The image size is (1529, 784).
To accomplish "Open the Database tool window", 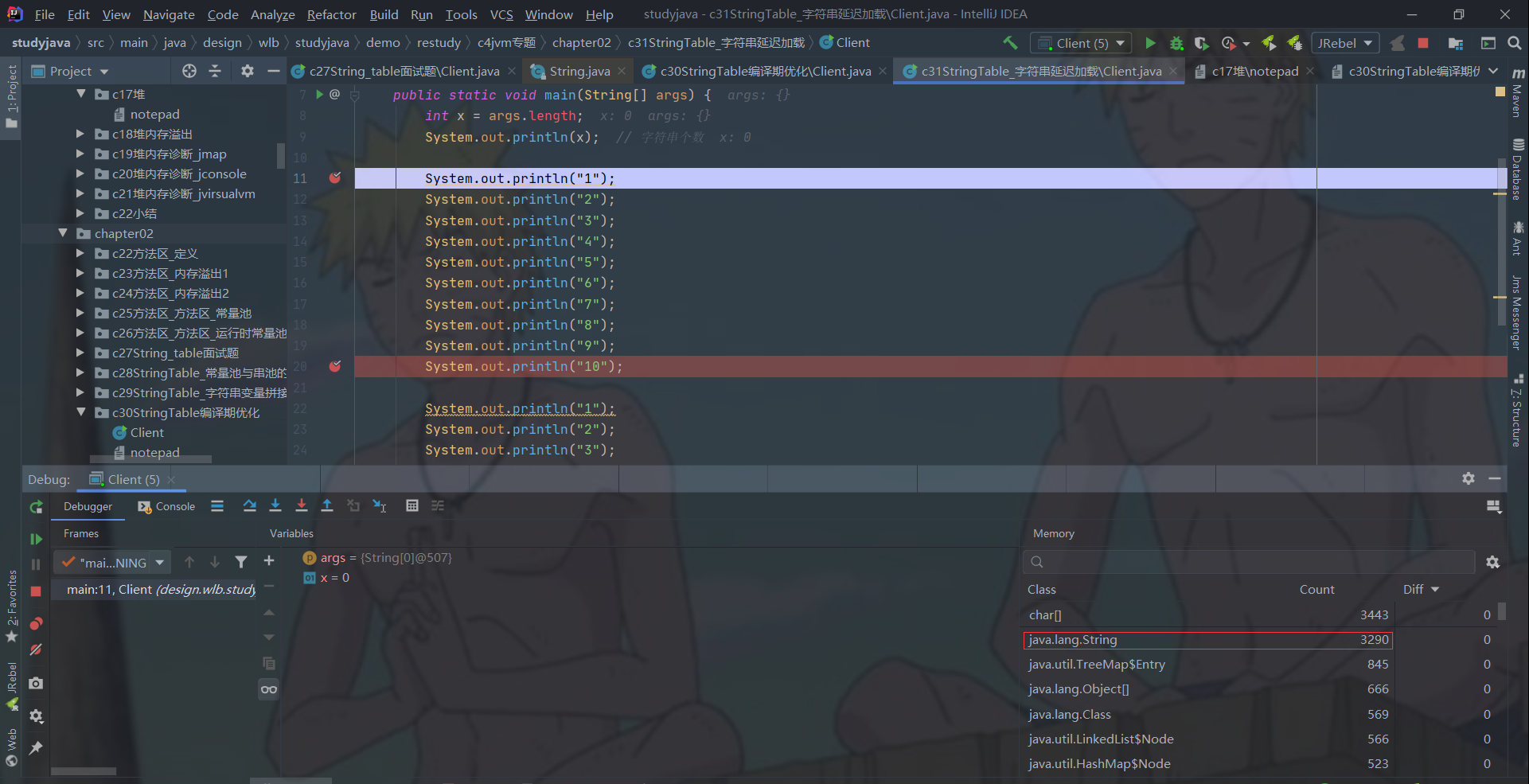I will pos(1518,171).
